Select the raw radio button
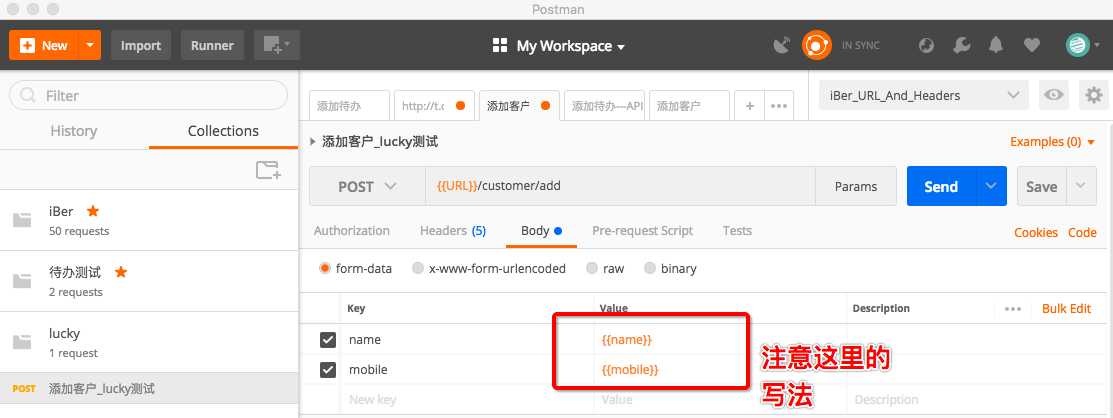This screenshot has width=1113, height=418. pos(592,268)
